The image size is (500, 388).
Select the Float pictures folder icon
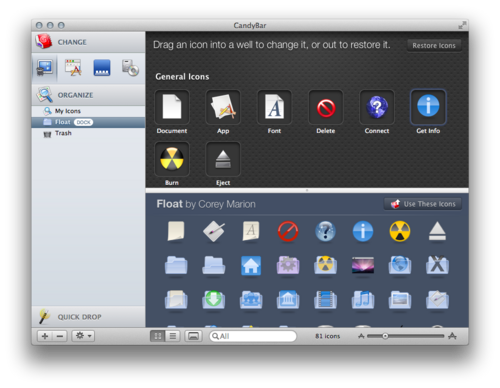point(400,299)
